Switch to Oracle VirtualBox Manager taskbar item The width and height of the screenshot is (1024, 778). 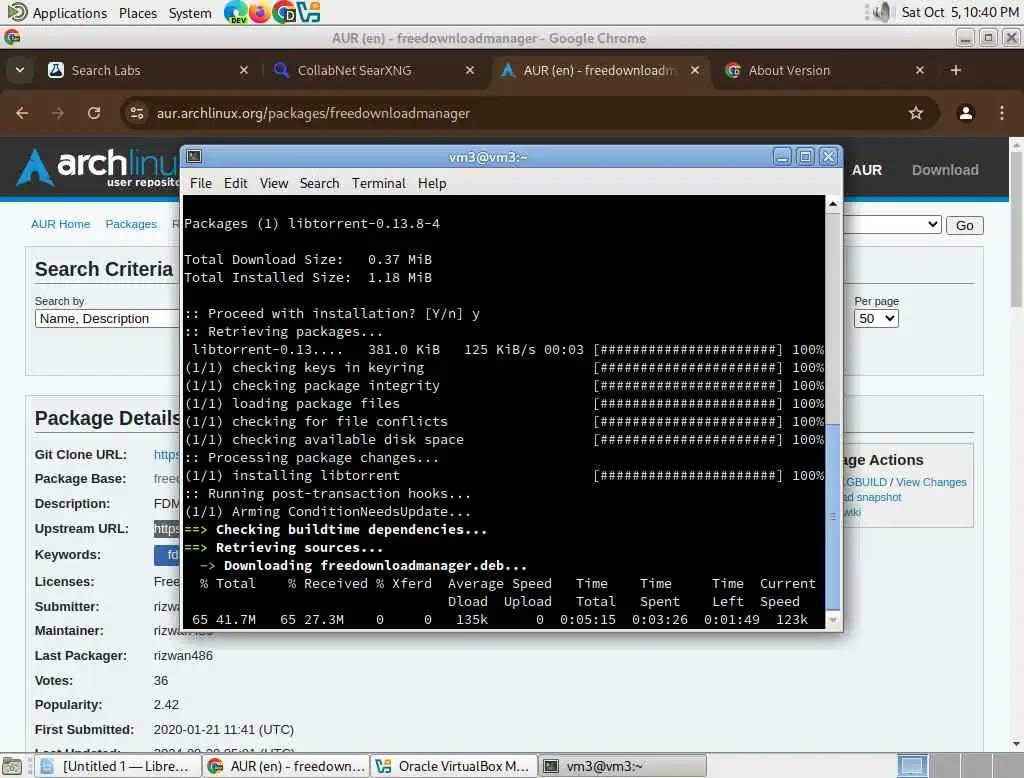(454, 766)
